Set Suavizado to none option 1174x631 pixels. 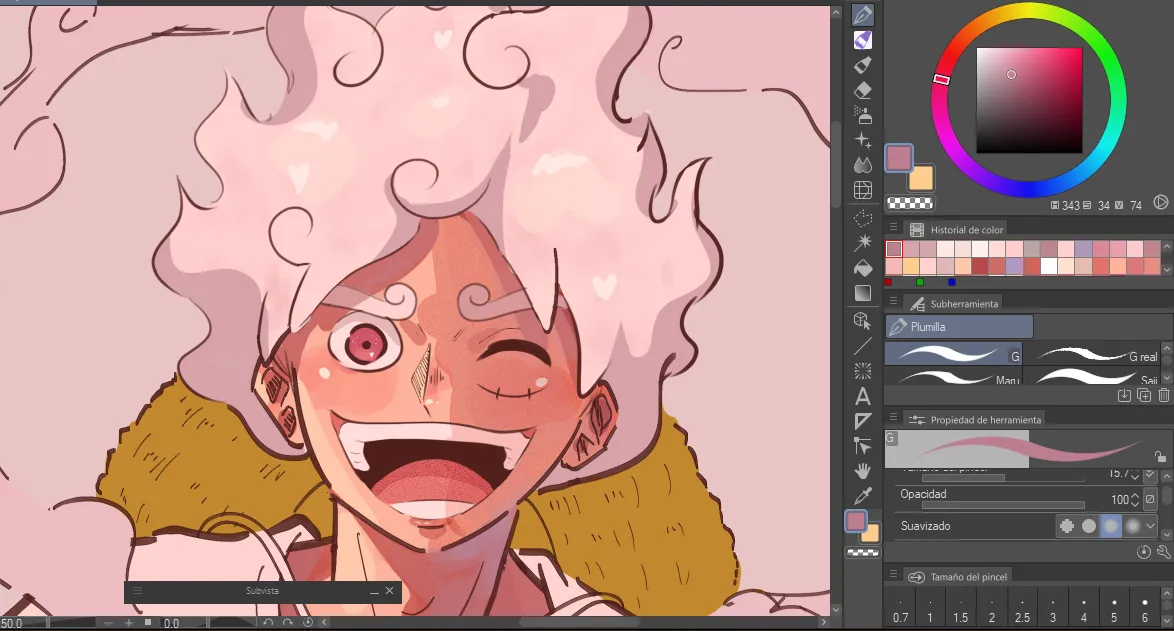1067,526
